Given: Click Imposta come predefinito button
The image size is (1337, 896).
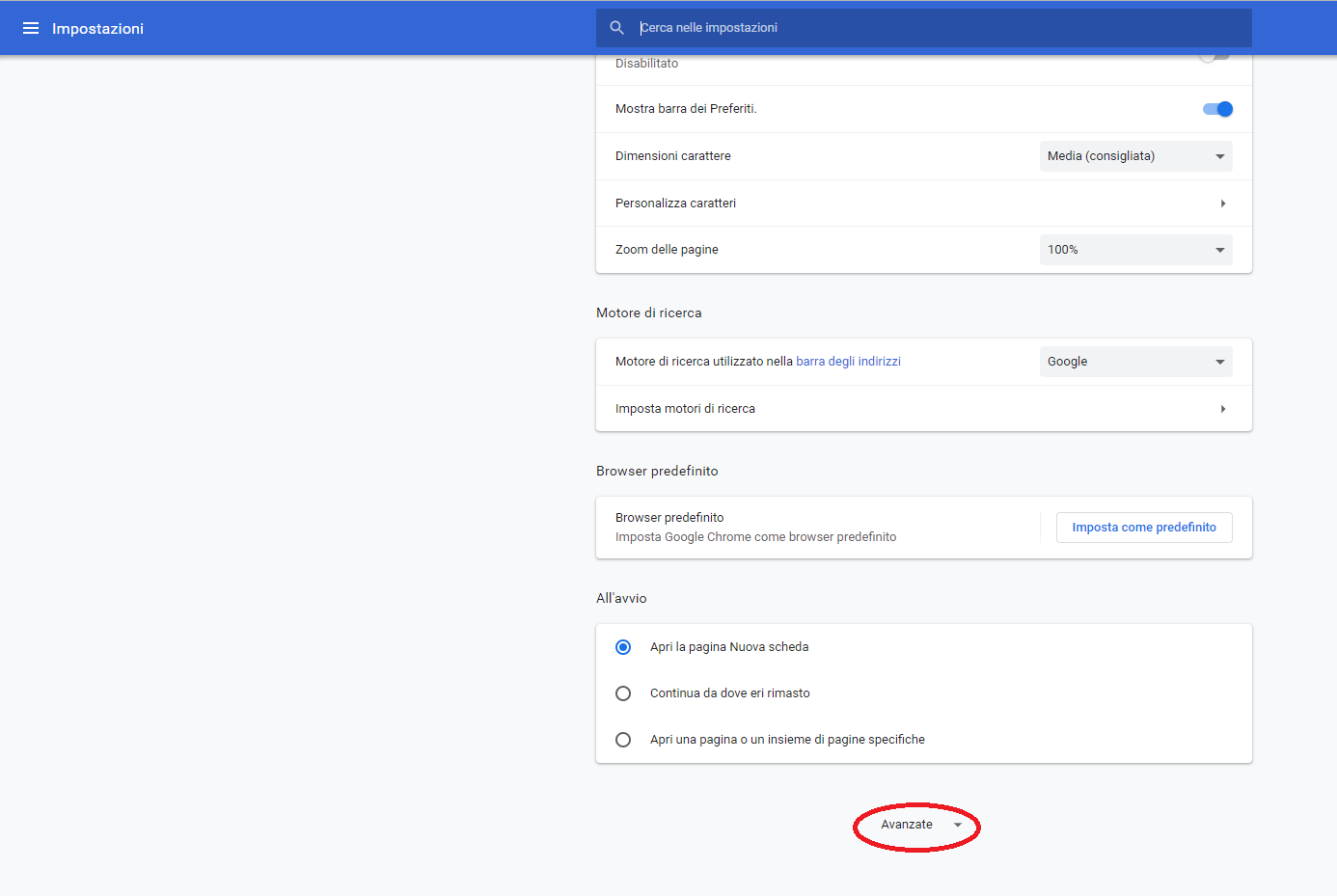Looking at the screenshot, I should point(1144,528).
